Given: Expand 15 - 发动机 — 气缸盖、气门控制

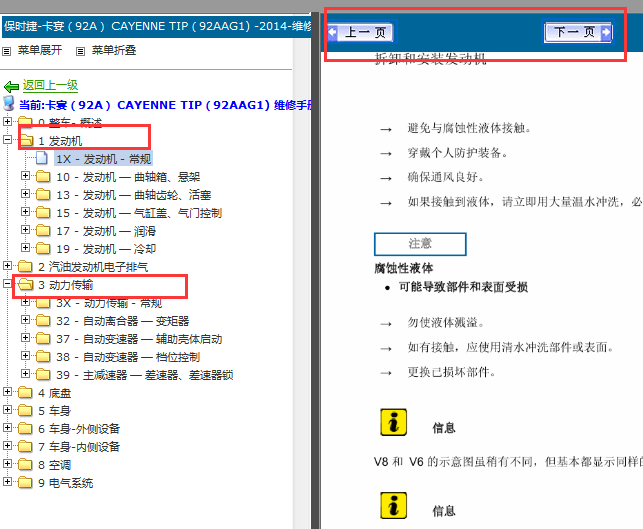Looking at the screenshot, I should coord(25,212).
